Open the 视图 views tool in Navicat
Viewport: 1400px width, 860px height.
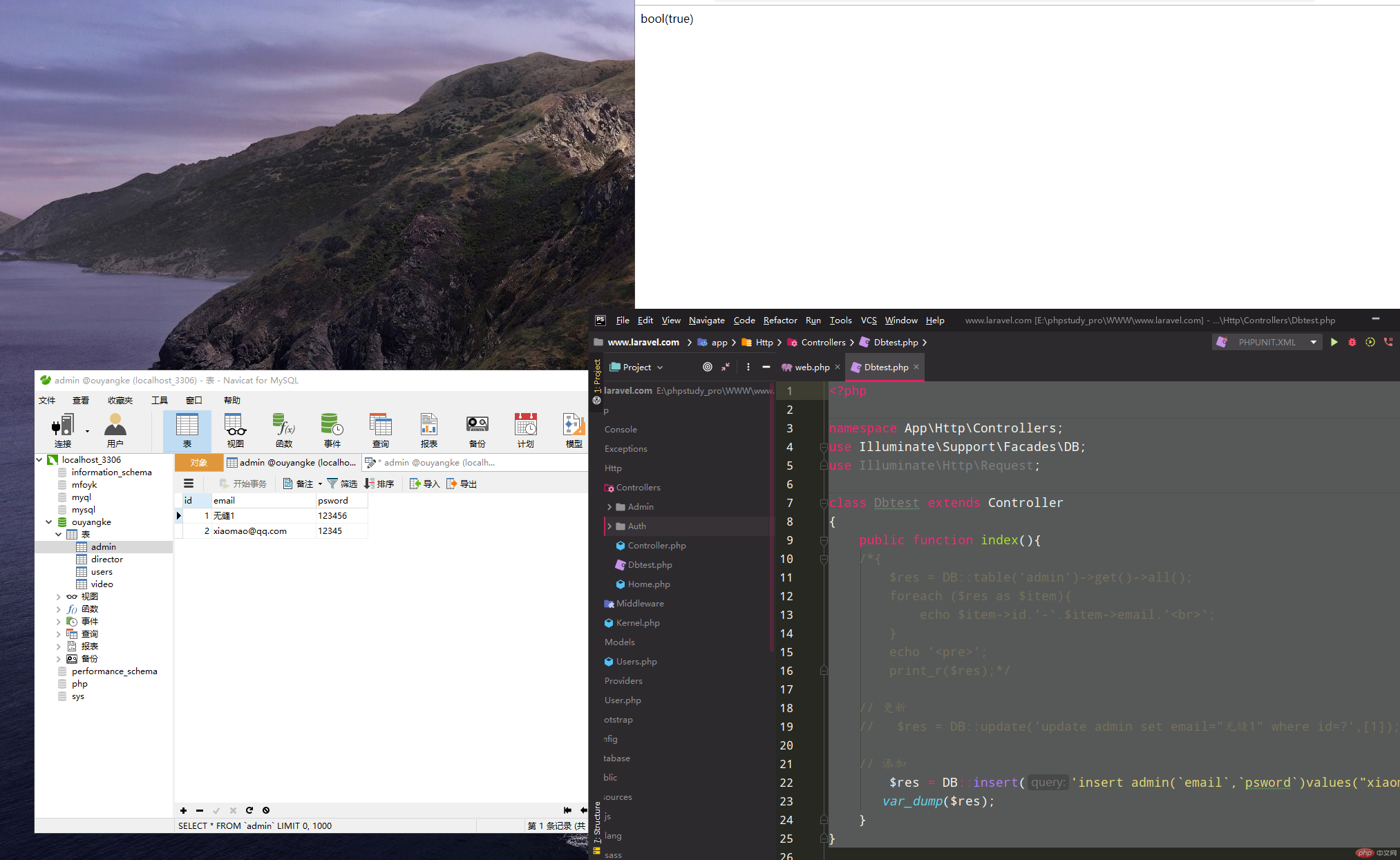pyautogui.click(x=235, y=430)
